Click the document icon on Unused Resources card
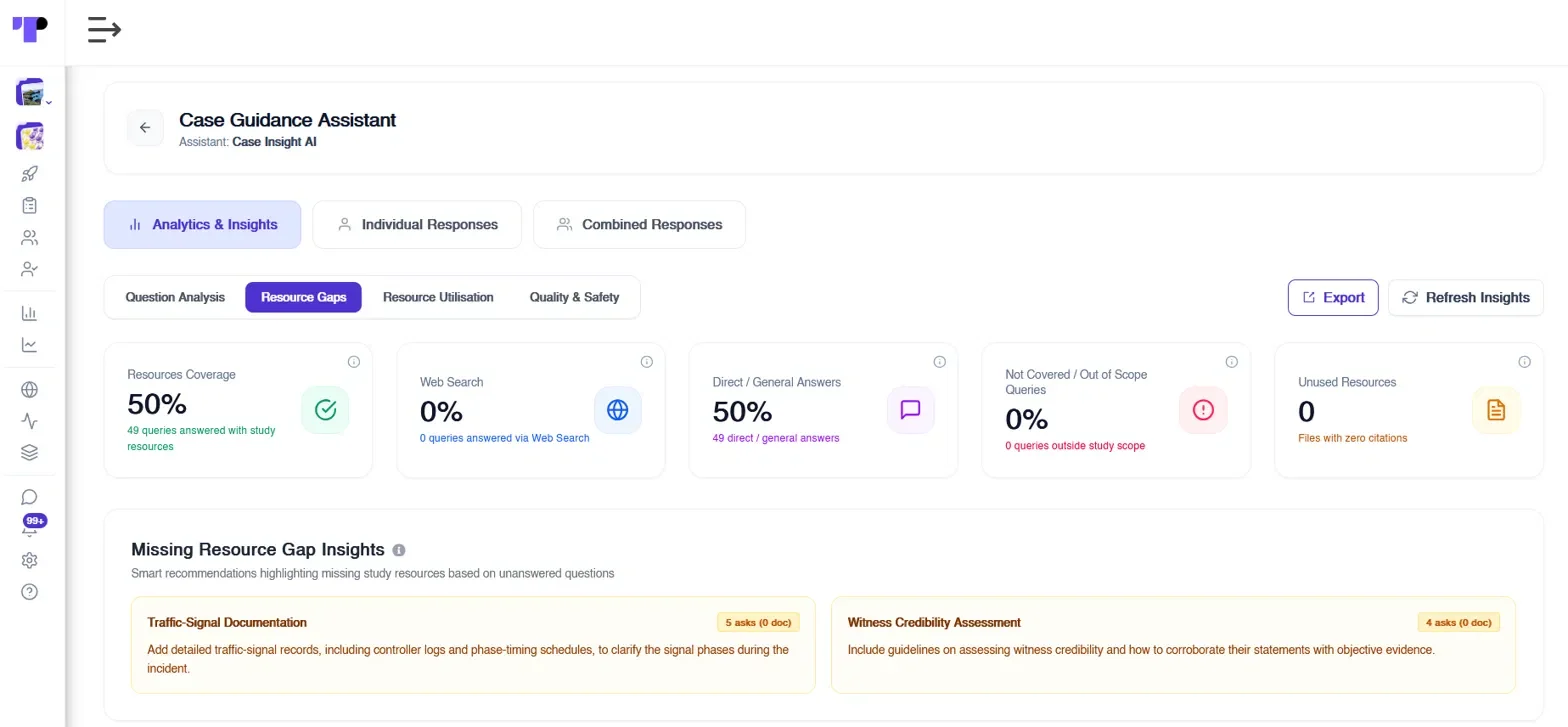The width and height of the screenshot is (1568, 727). [x=1496, y=410]
